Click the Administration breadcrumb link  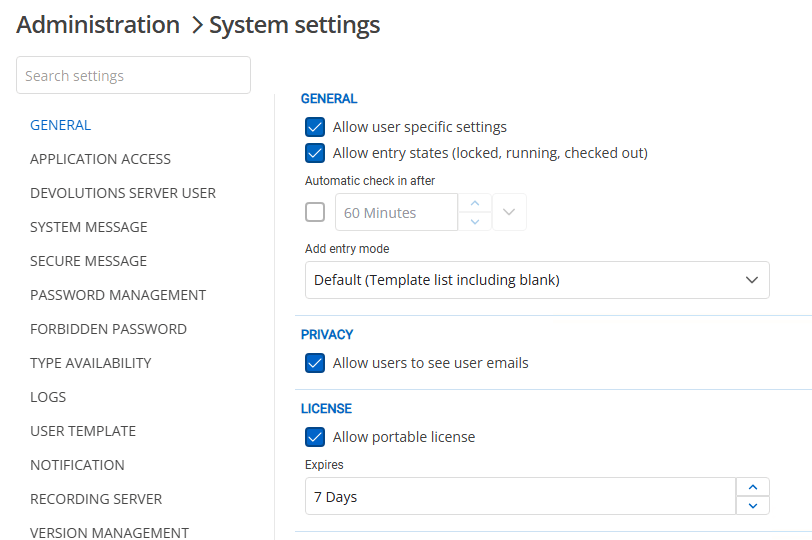[x=98, y=25]
